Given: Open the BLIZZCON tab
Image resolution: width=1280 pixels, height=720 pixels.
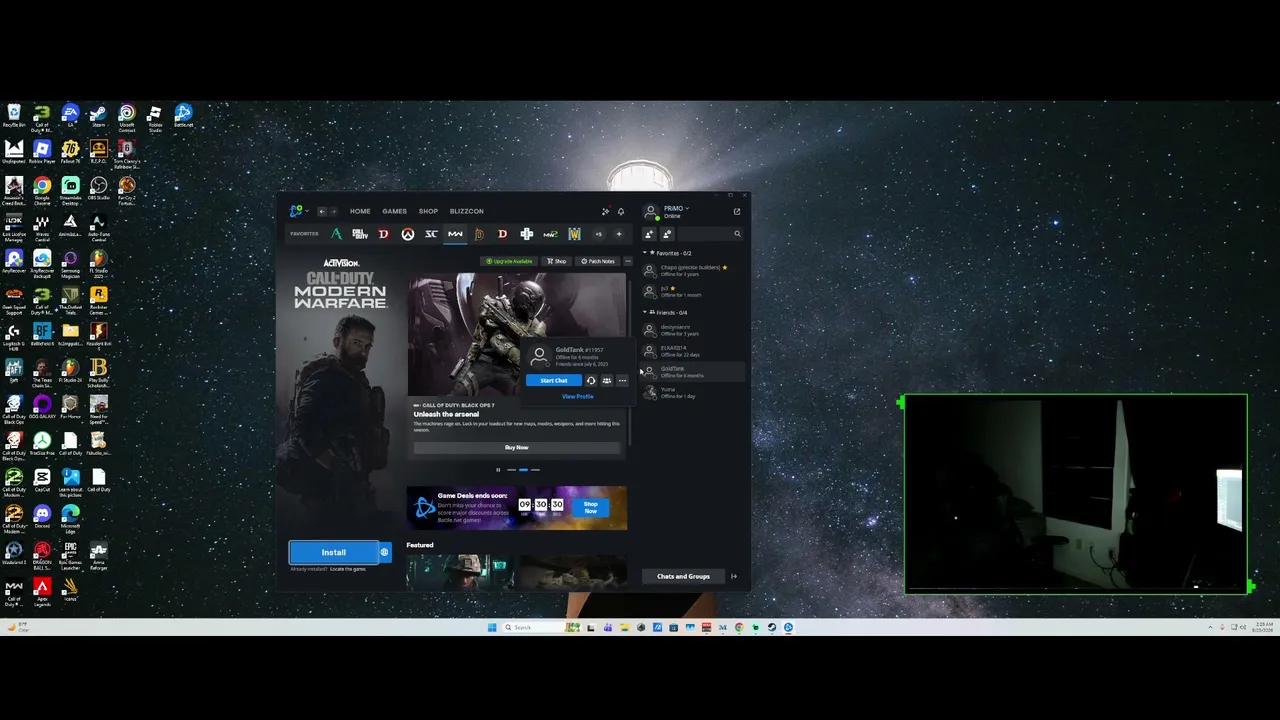Looking at the screenshot, I should (x=467, y=211).
